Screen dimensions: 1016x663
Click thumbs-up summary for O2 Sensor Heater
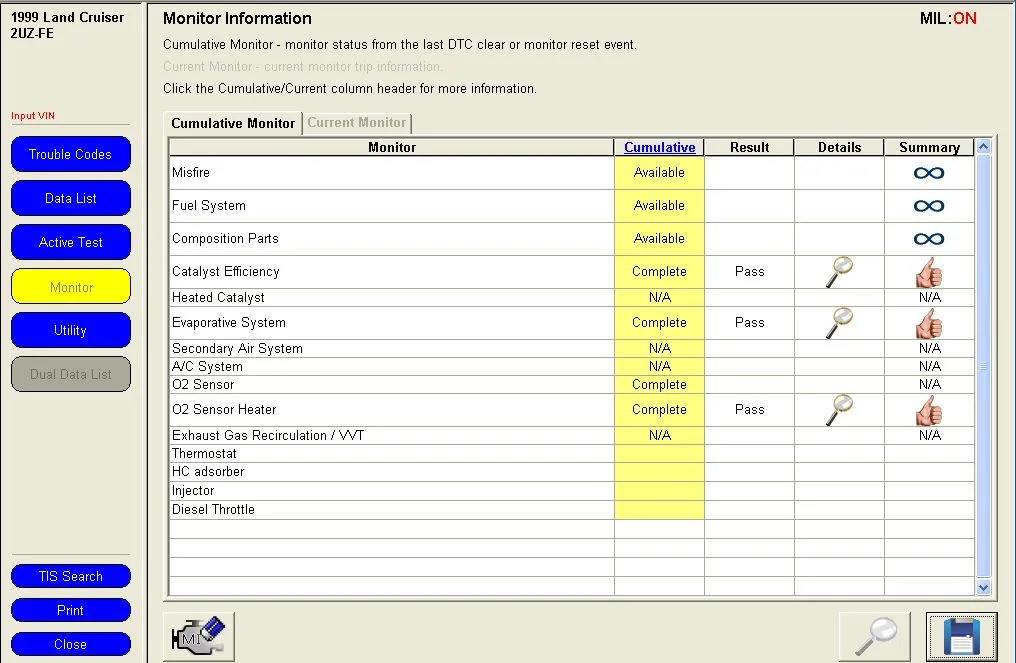tap(929, 410)
